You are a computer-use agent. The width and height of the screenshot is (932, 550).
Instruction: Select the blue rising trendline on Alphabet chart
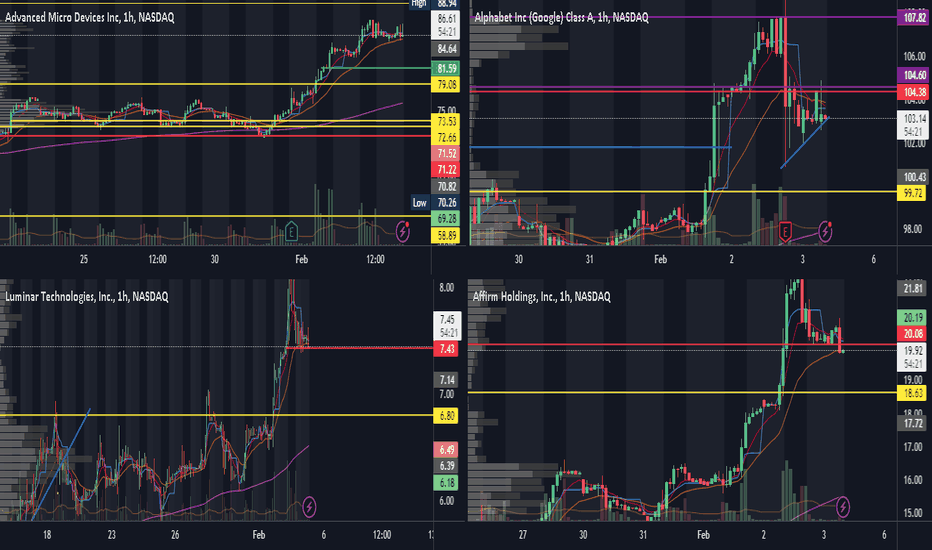click(804, 143)
